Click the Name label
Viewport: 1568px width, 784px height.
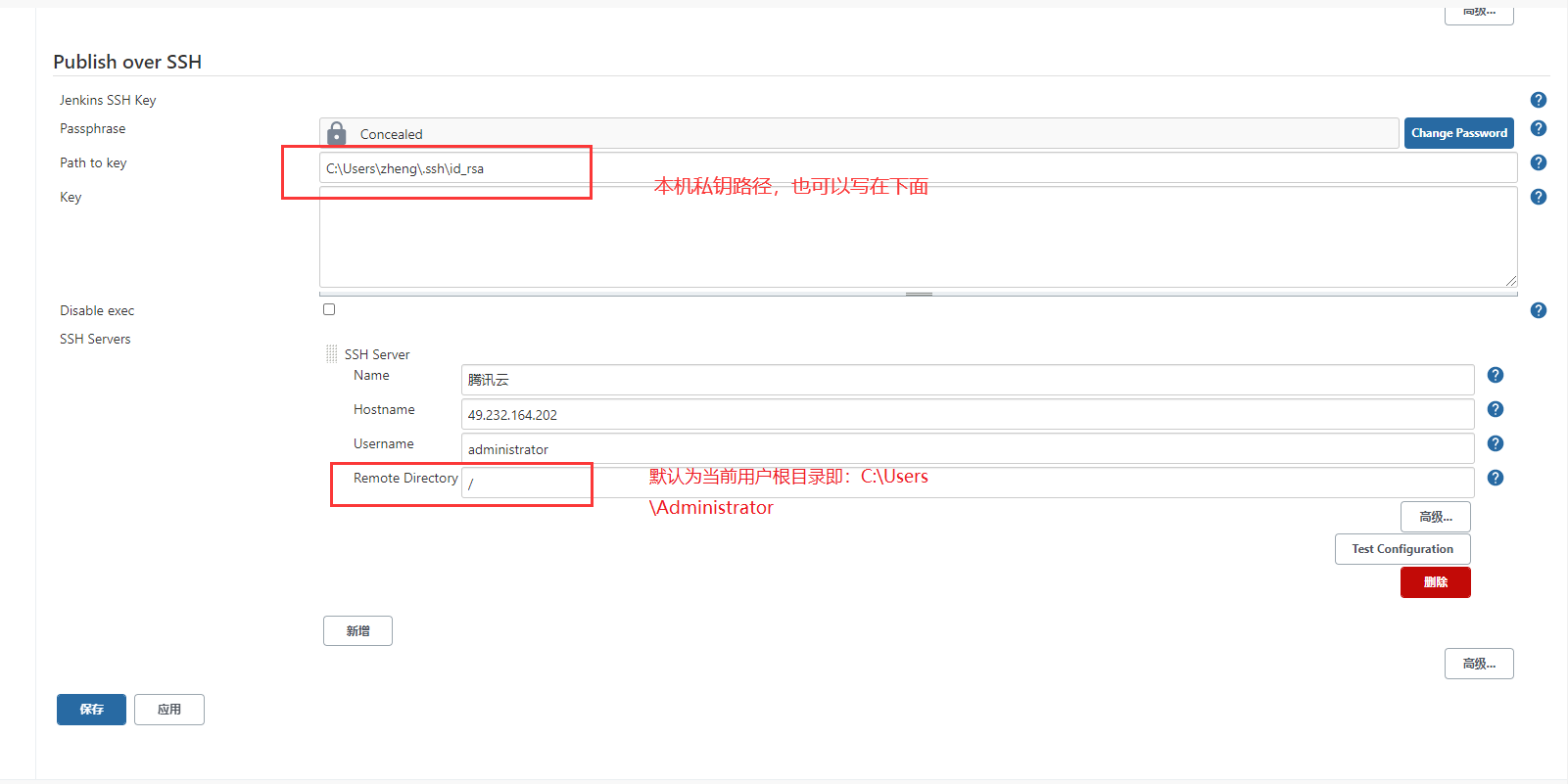(x=371, y=375)
